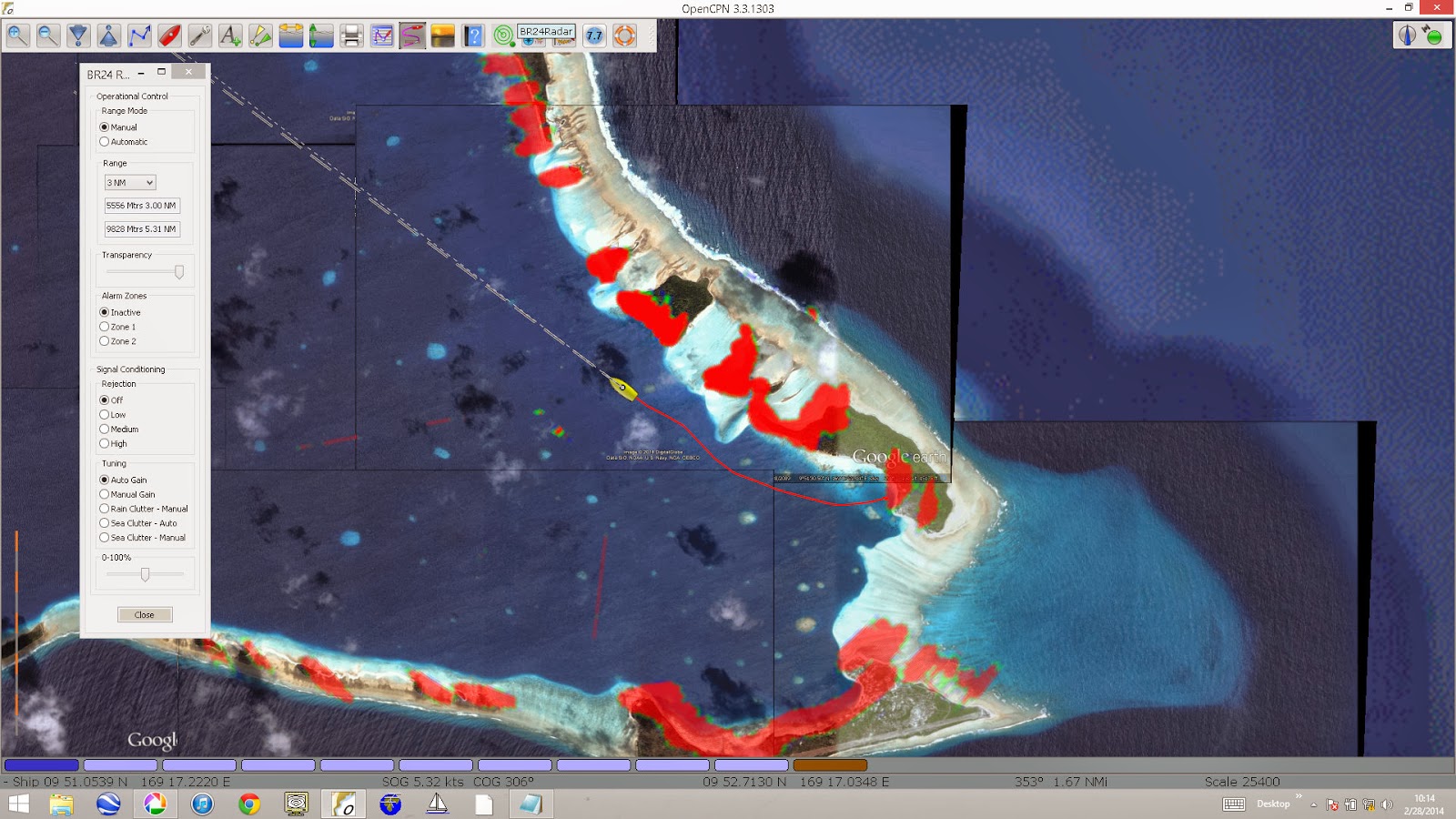This screenshot has width=1456, height=819.
Task: Click the Ship 09 51.0539 N position text
Action: 70,782
